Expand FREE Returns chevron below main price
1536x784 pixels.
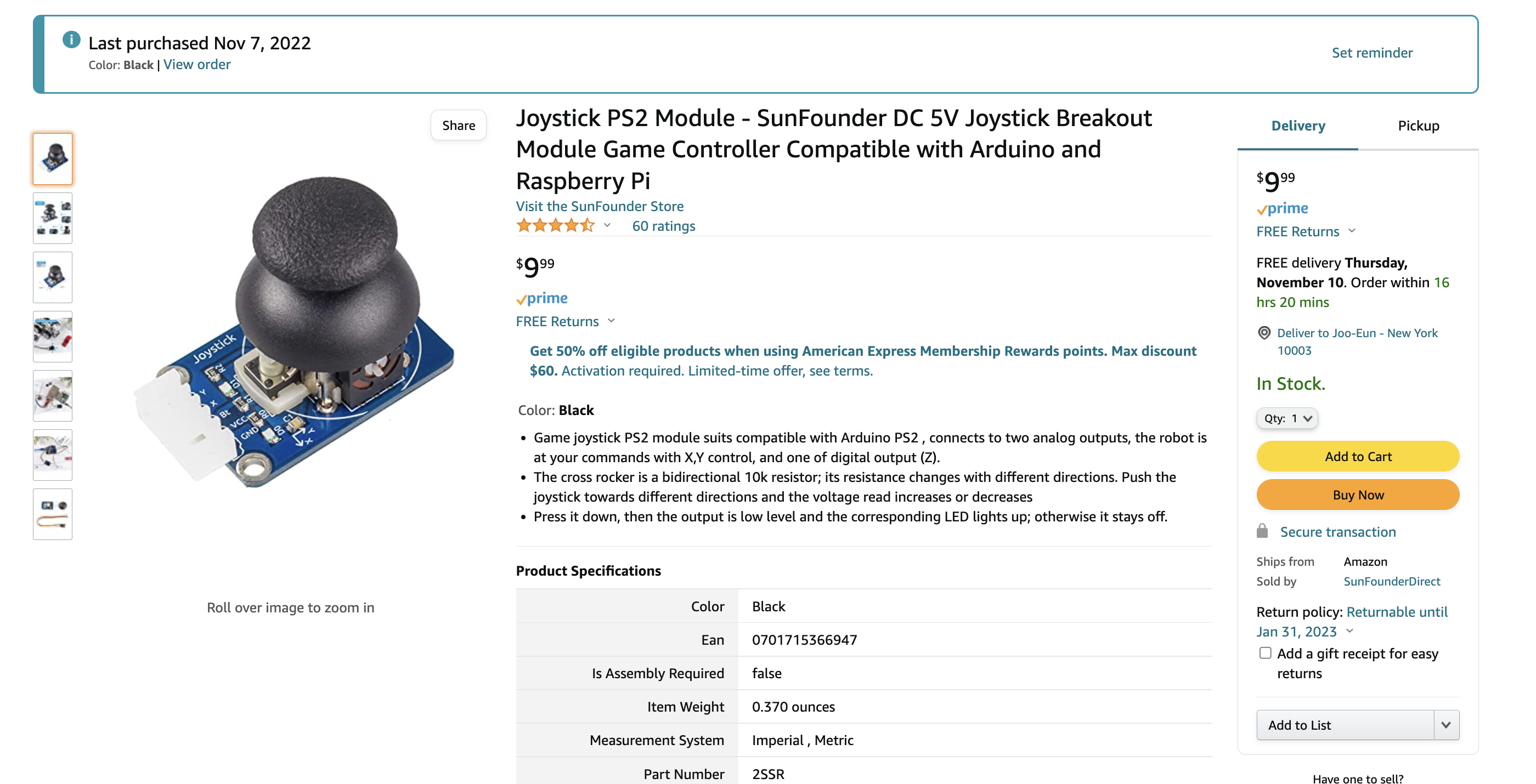(x=611, y=321)
